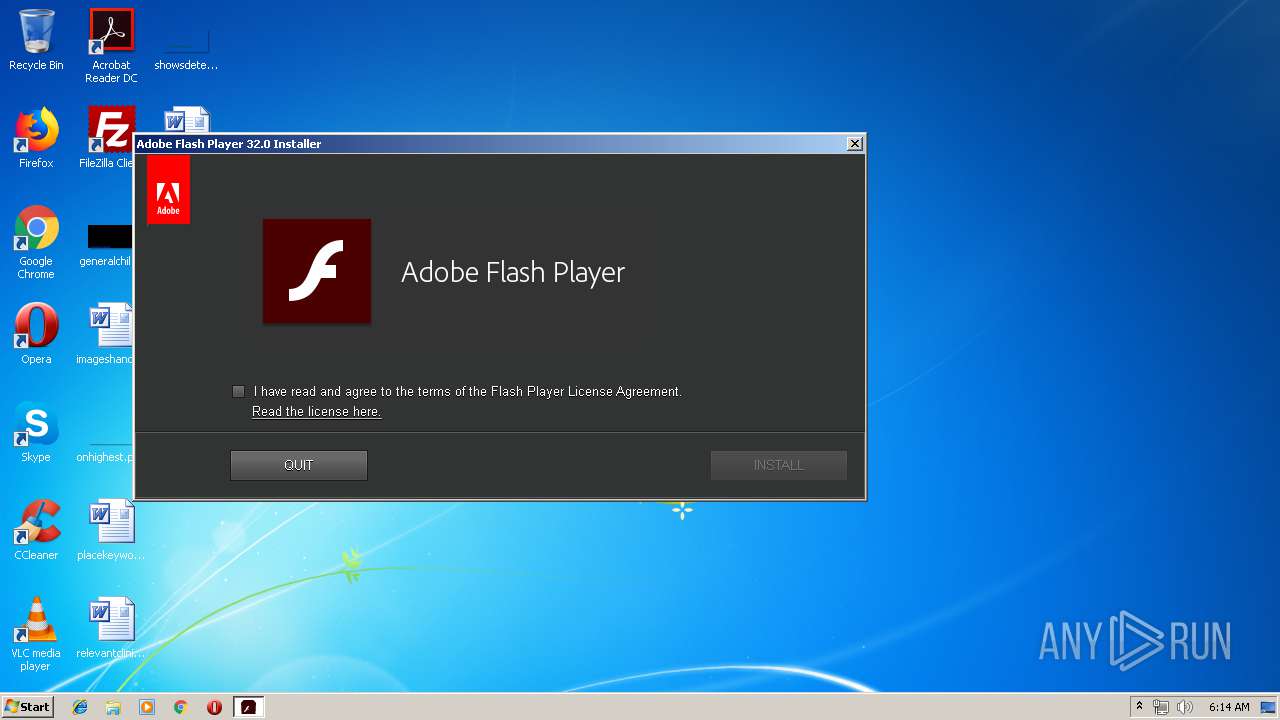
Task: Select the relevantdini... Word document
Action: [x=111, y=628]
